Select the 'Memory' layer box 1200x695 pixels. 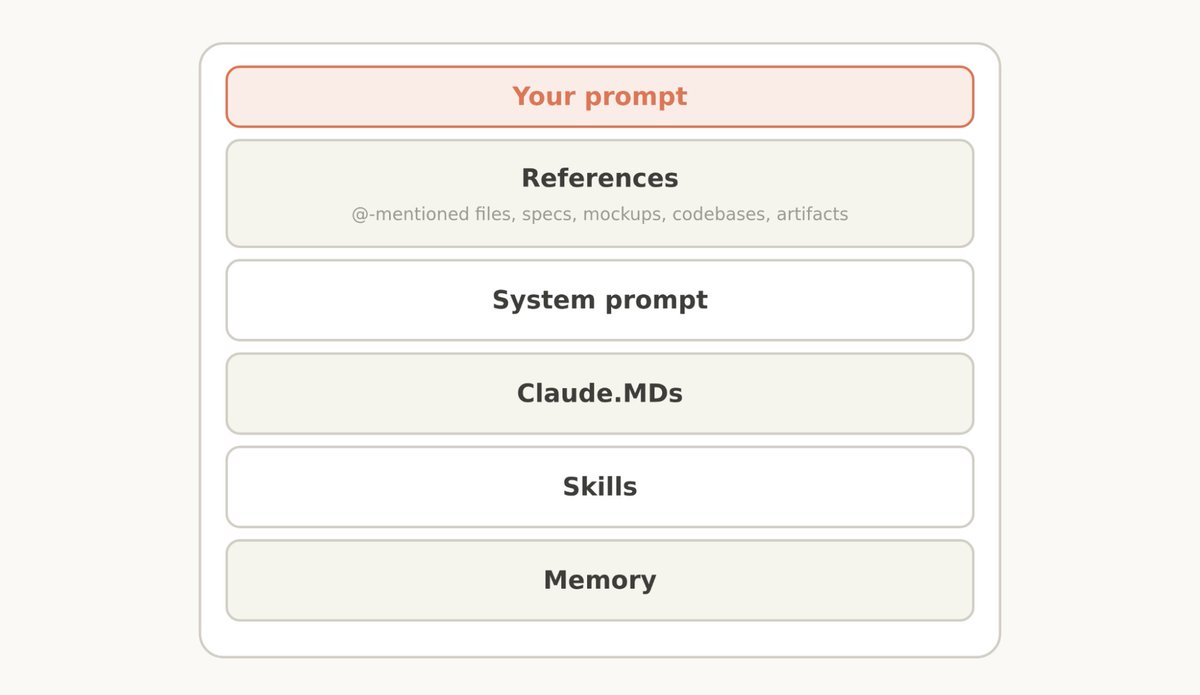click(600, 580)
